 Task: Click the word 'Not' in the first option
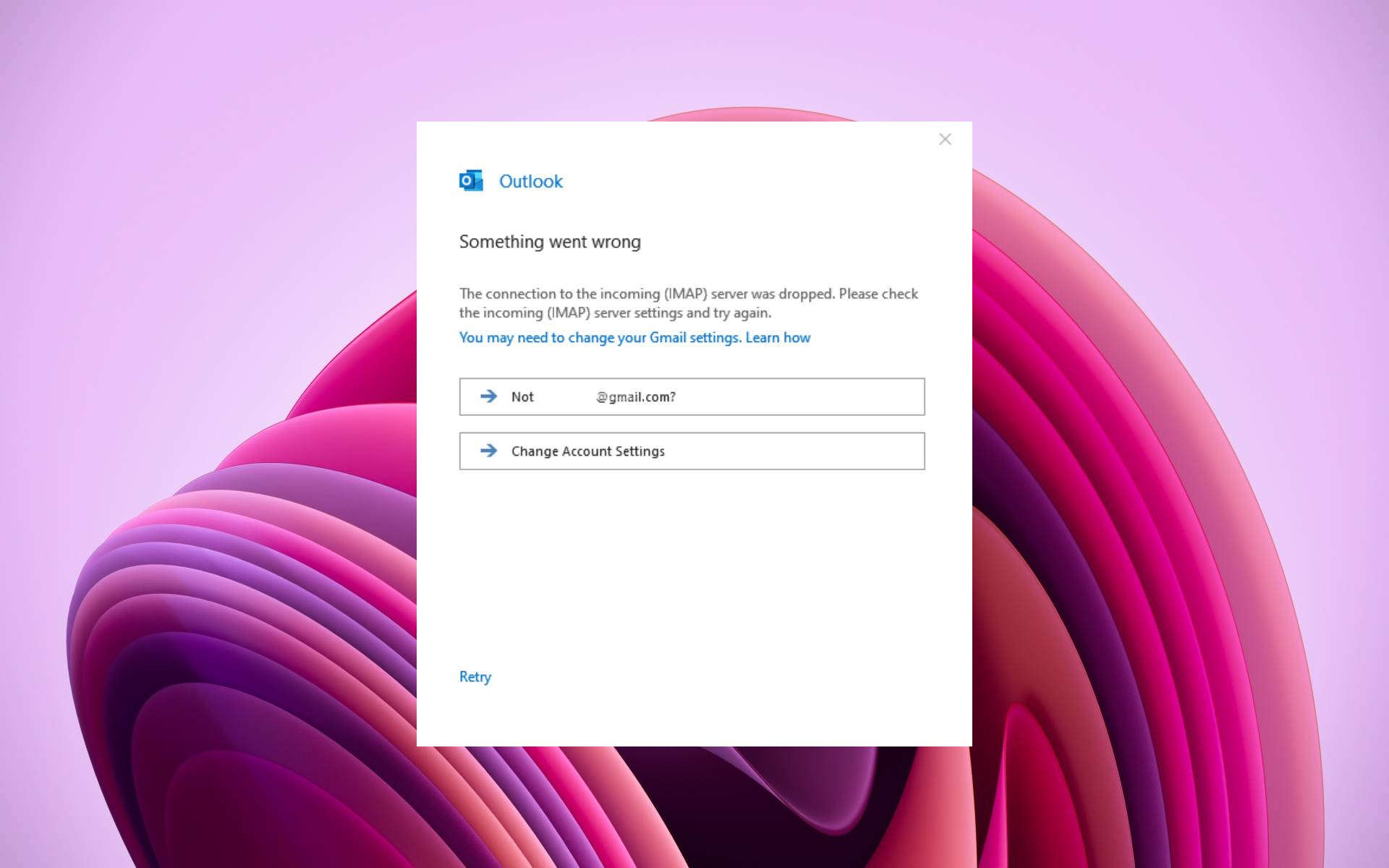pos(522,397)
